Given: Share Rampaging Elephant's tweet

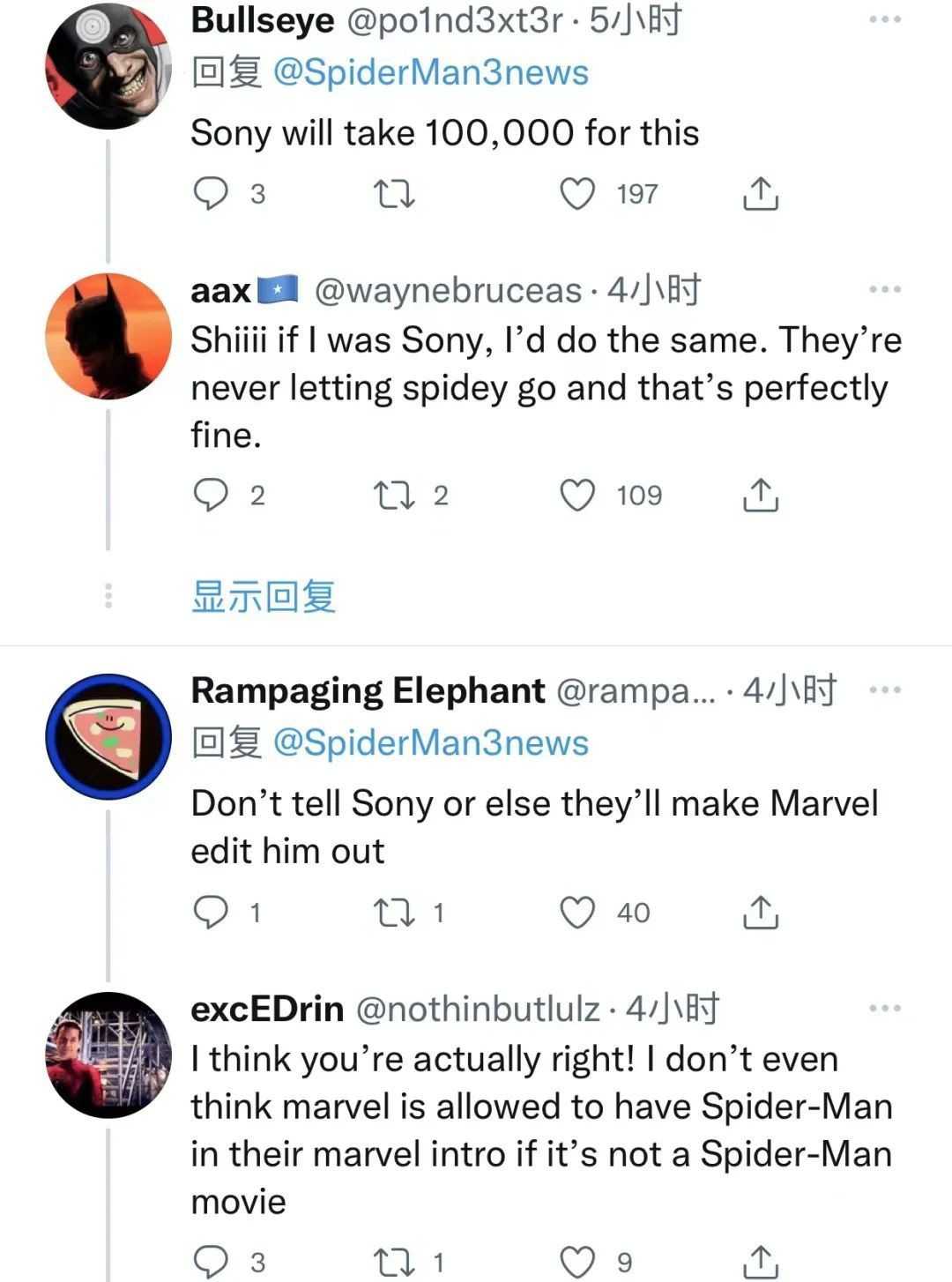Looking at the screenshot, I should 761,913.
